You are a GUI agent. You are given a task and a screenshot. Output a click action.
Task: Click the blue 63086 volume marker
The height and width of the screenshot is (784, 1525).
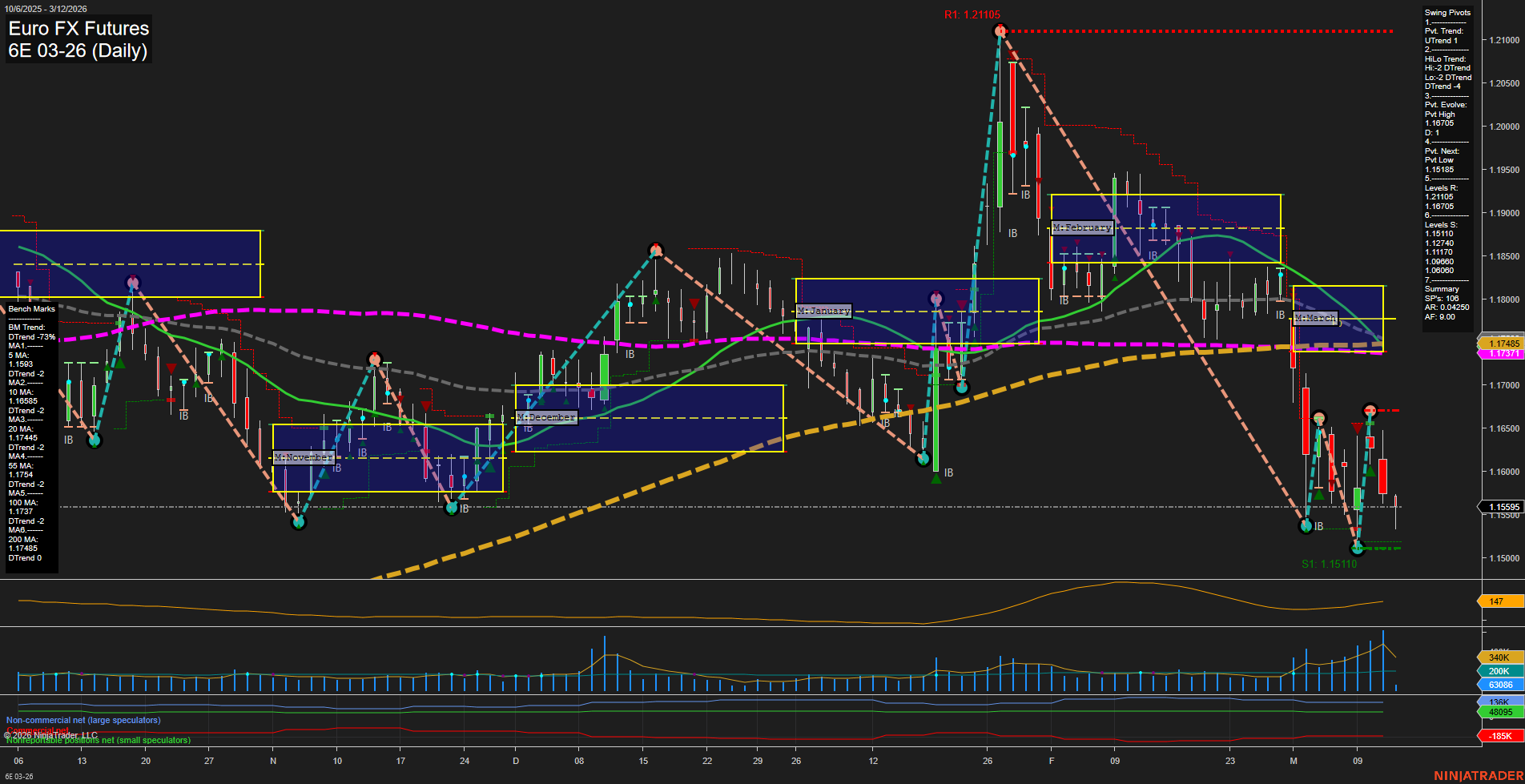1499,685
